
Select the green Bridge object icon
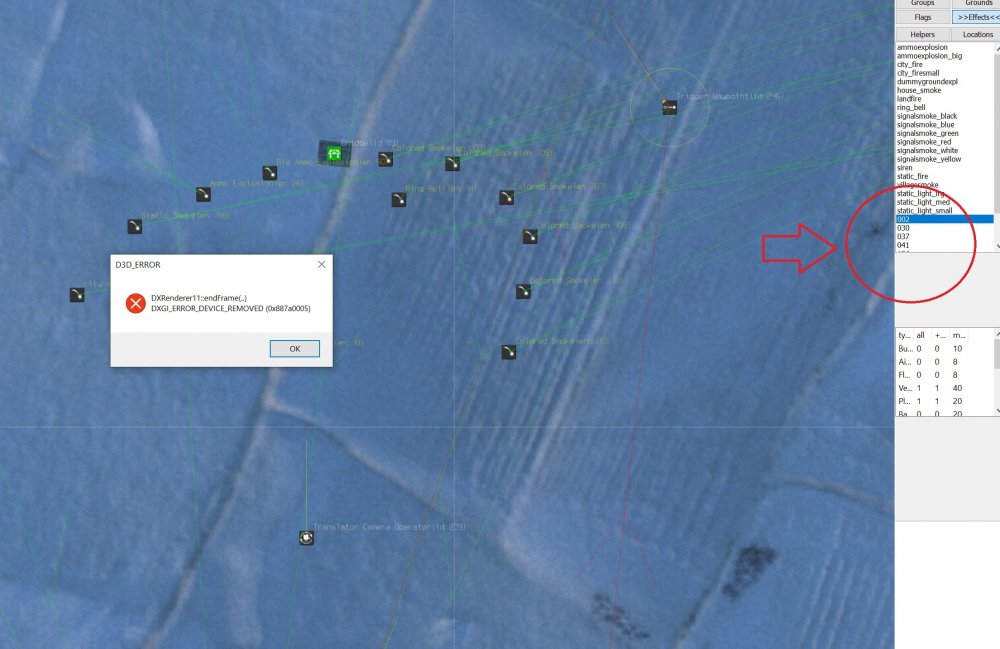334,153
